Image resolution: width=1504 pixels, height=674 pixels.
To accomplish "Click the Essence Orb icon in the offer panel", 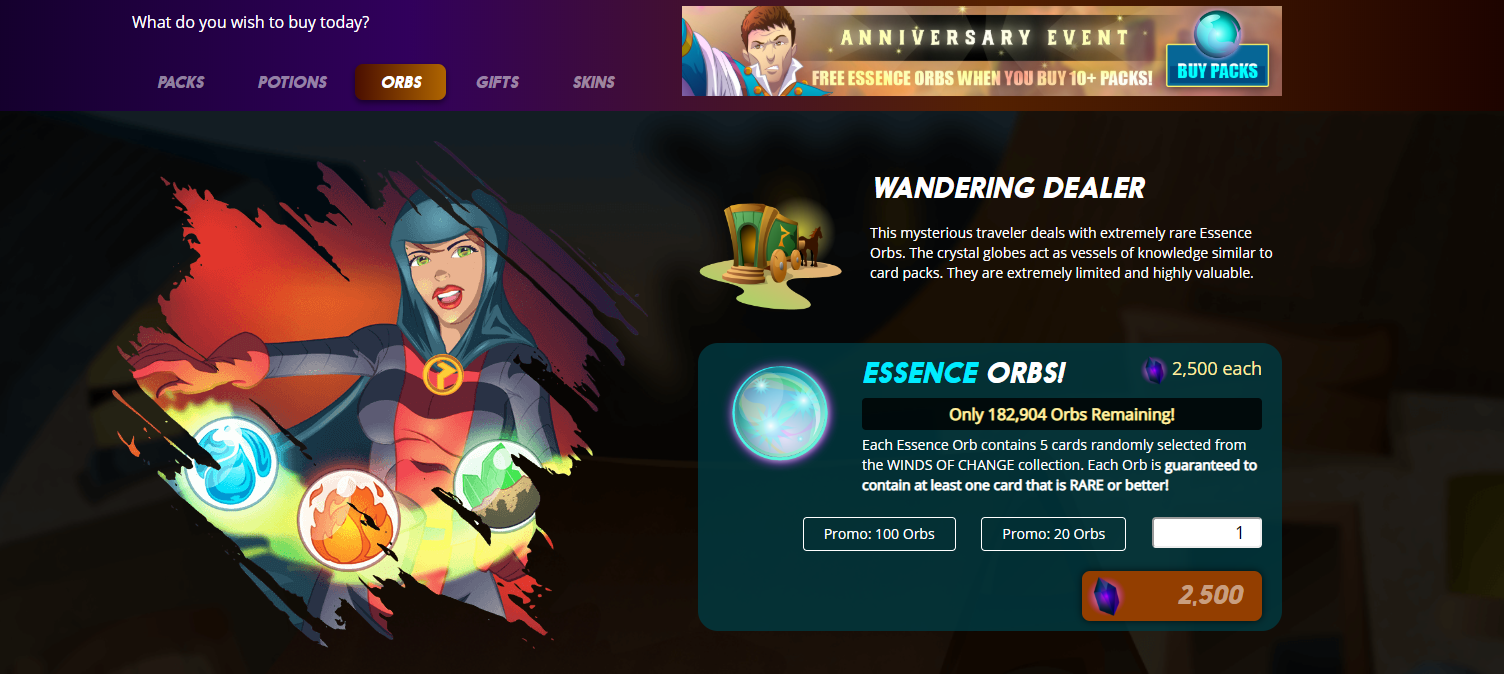I will click(780, 413).
